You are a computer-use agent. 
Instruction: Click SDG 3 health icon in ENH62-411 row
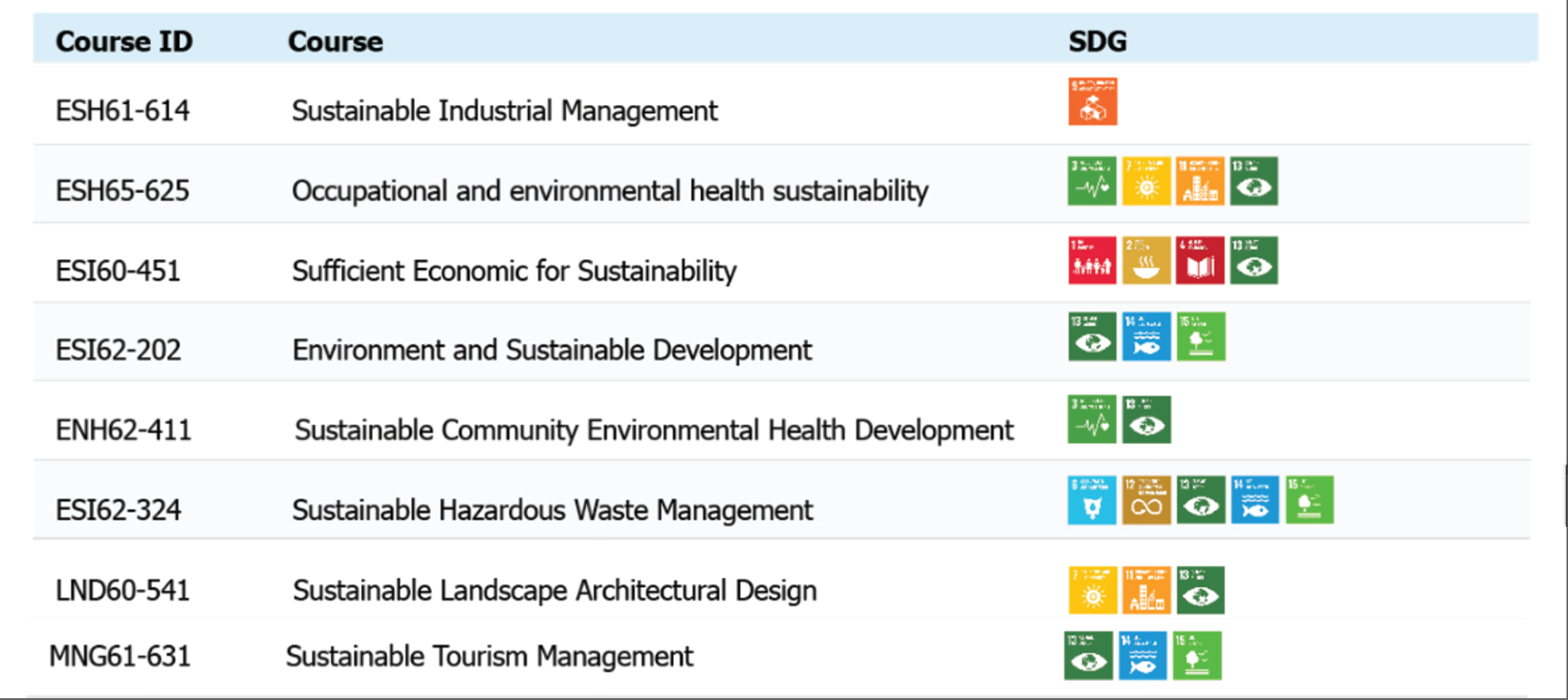(x=1092, y=420)
